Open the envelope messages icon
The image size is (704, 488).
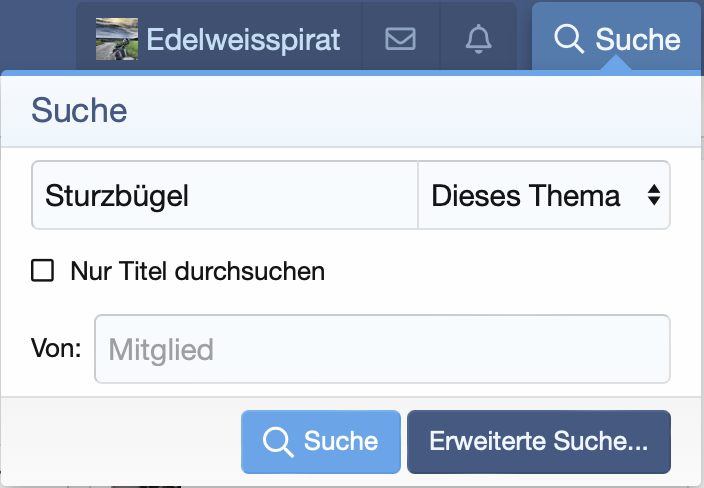400,39
